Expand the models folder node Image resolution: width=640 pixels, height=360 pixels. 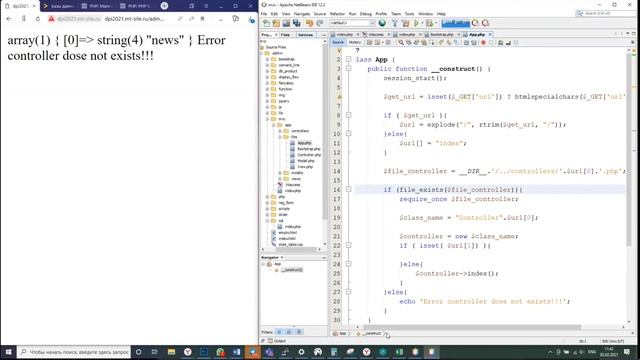pos(280,173)
